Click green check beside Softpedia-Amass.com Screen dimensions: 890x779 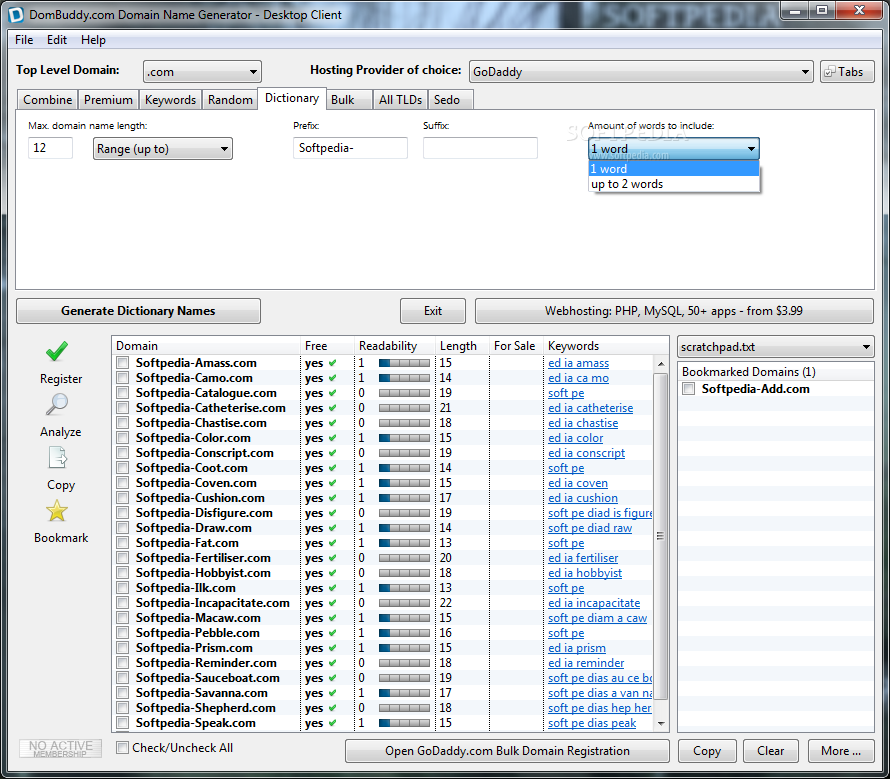click(x=333, y=363)
